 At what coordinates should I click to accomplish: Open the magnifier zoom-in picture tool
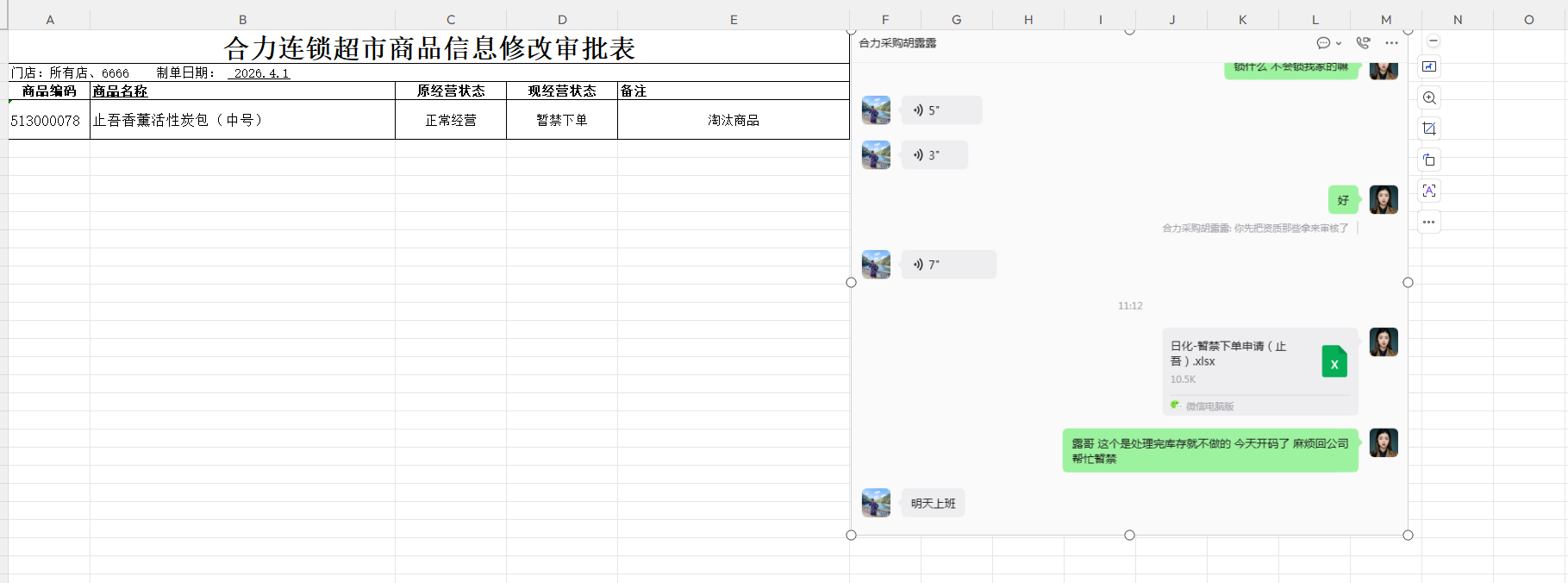point(1429,97)
